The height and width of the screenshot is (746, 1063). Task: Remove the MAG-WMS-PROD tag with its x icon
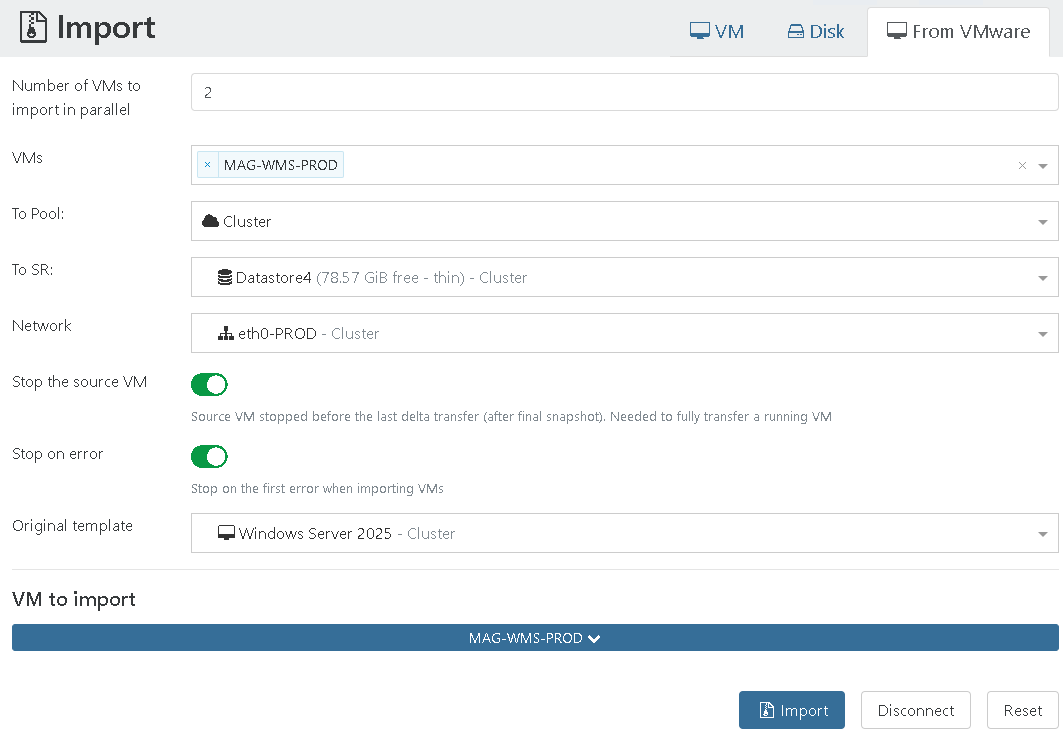tap(207, 165)
